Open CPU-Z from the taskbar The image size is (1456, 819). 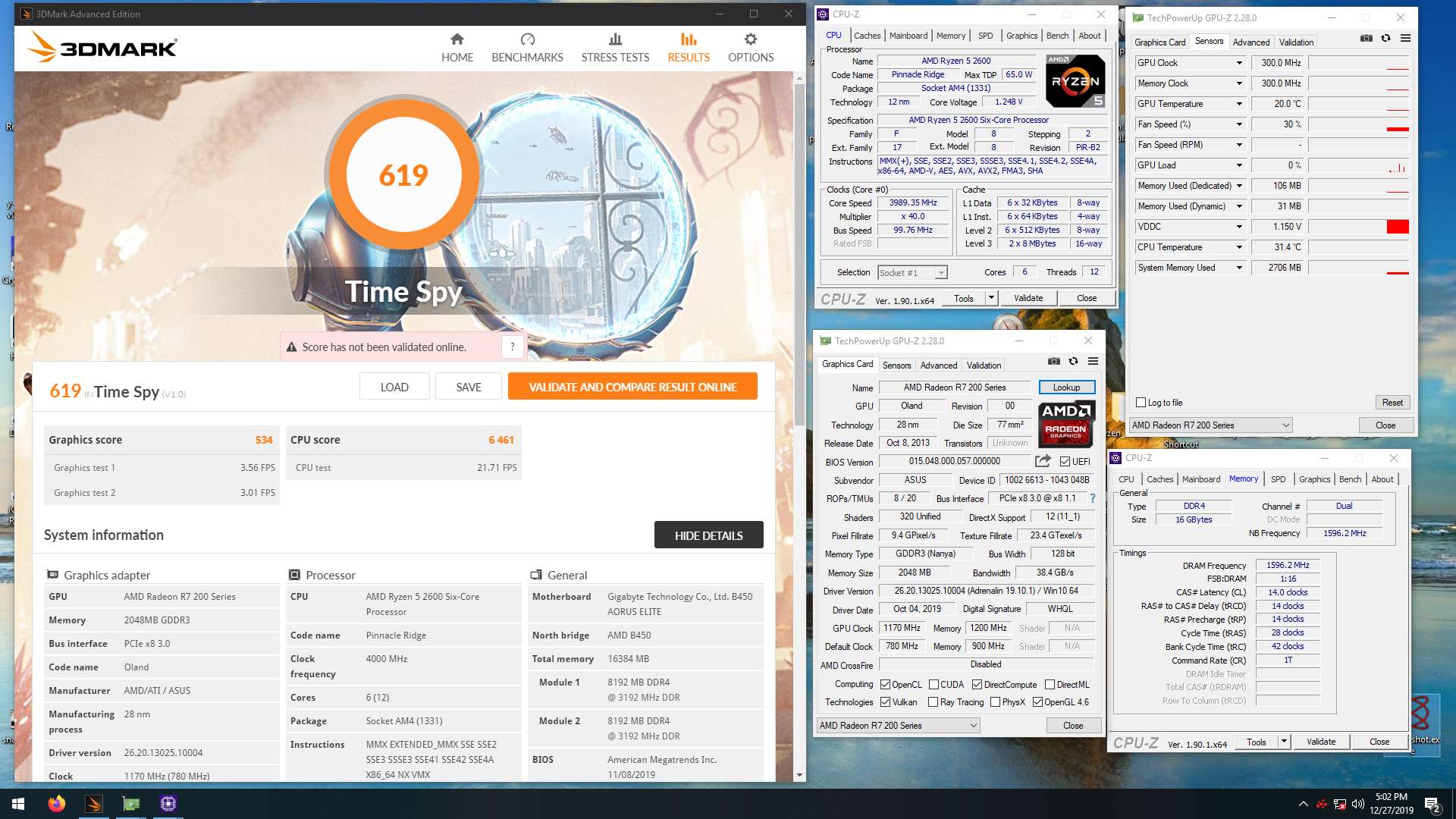point(168,804)
